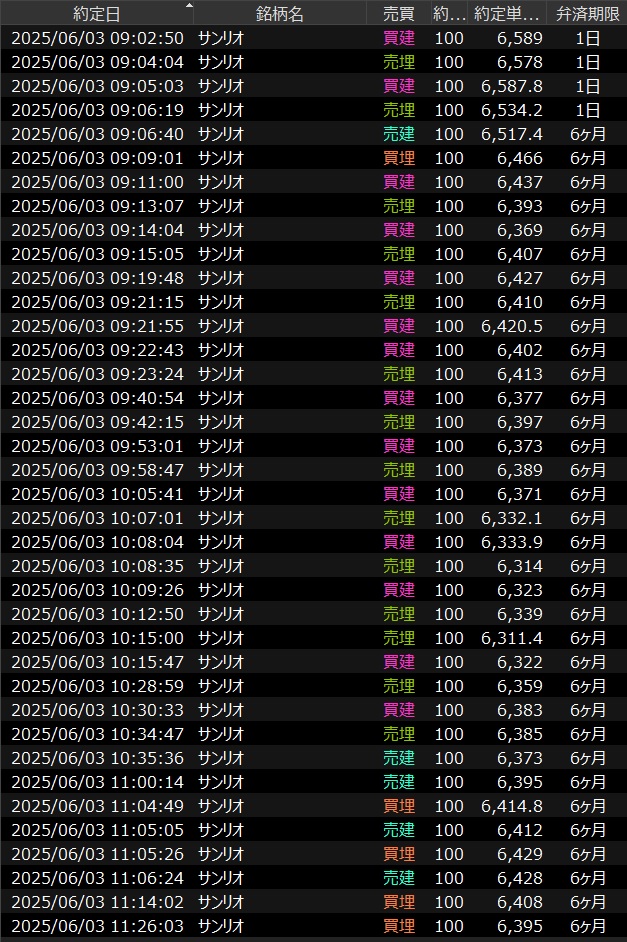Click price 6,323
627x942 pixels.
pyautogui.click(x=519, y=591)
